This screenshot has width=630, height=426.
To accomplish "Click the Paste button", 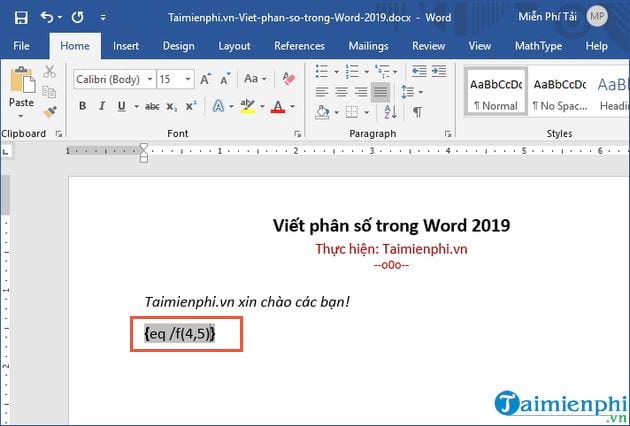I will (x=22, y=86).
